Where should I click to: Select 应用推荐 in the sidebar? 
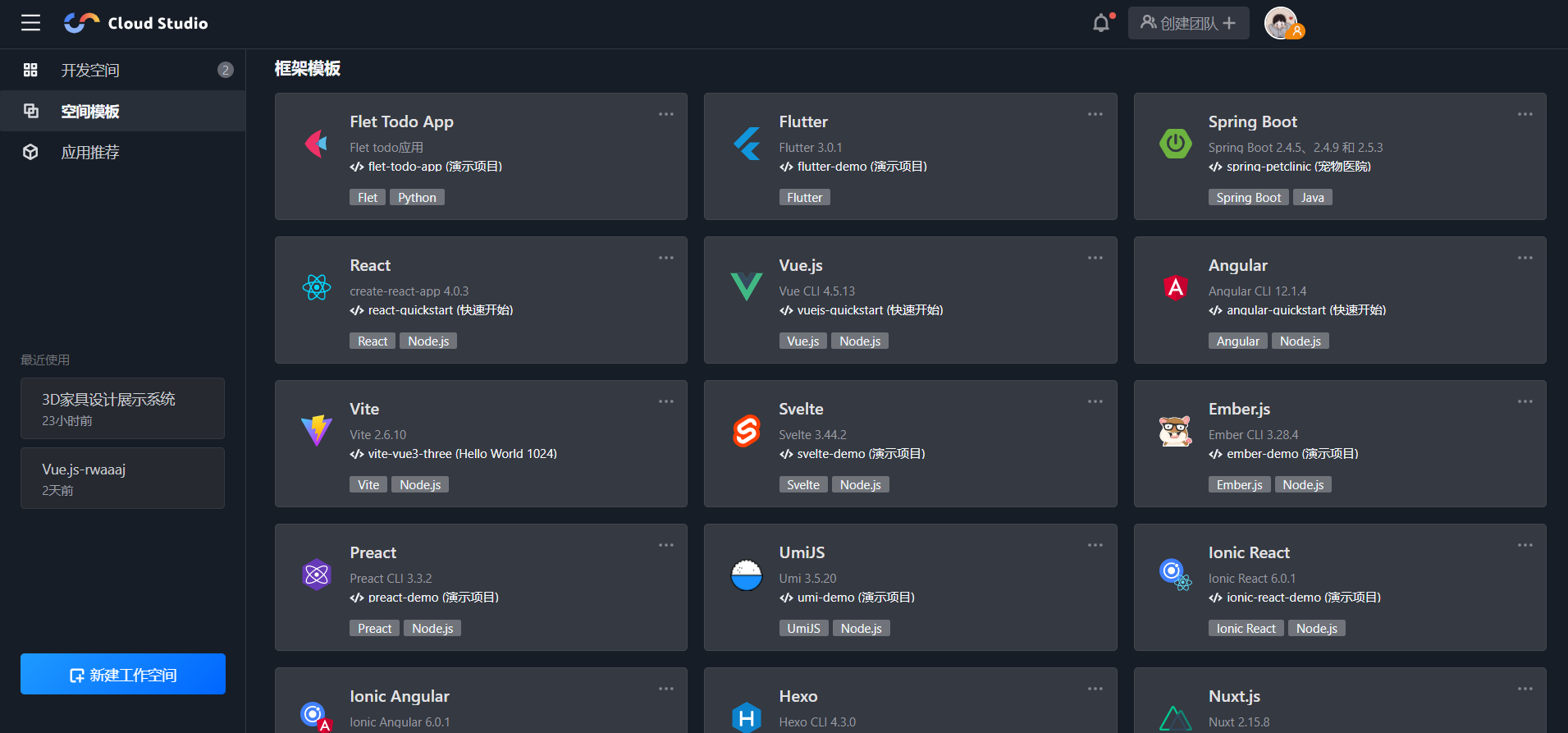[x=90, y=153]
